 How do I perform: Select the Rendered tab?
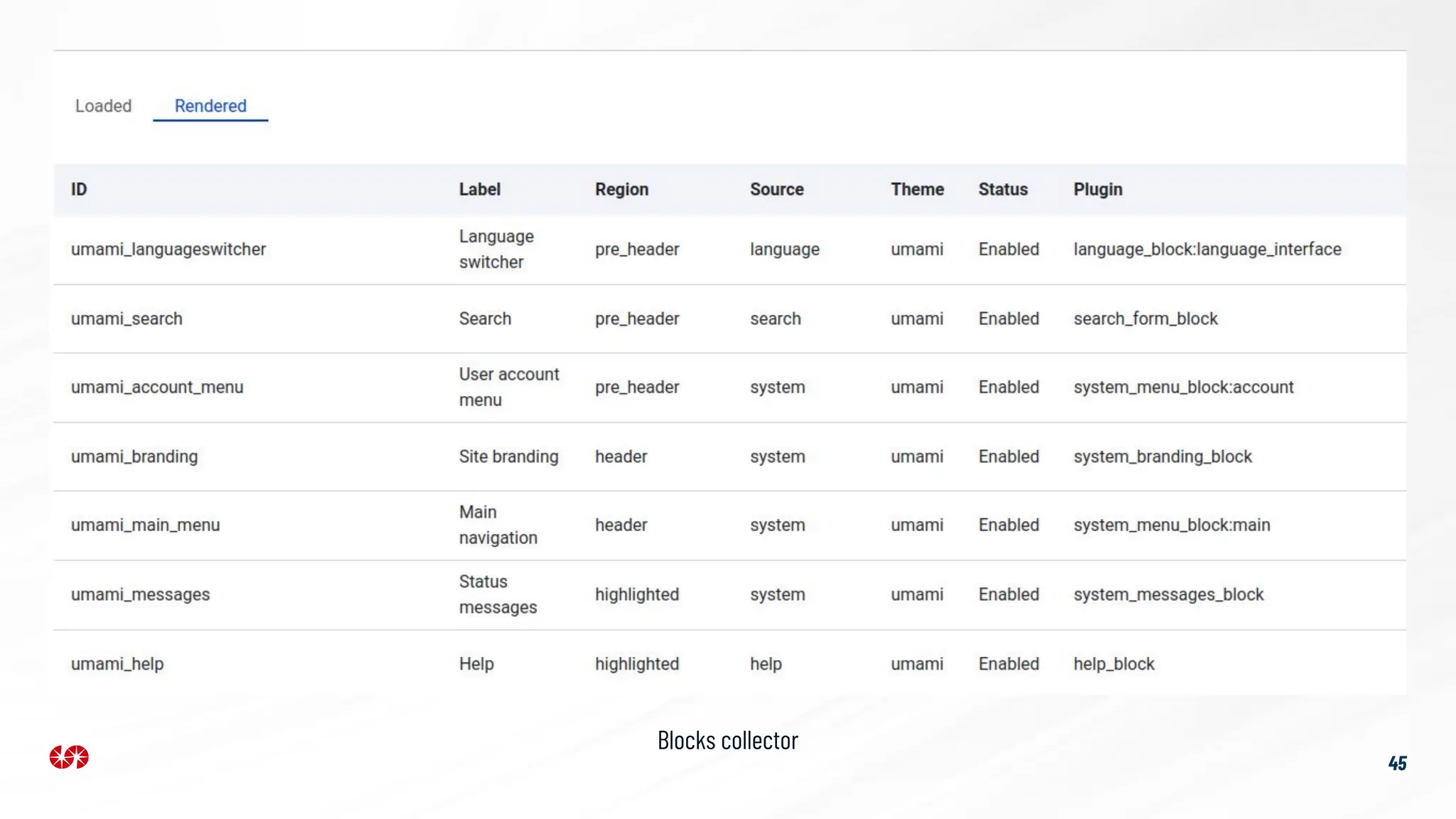click(x=210, y=106)
